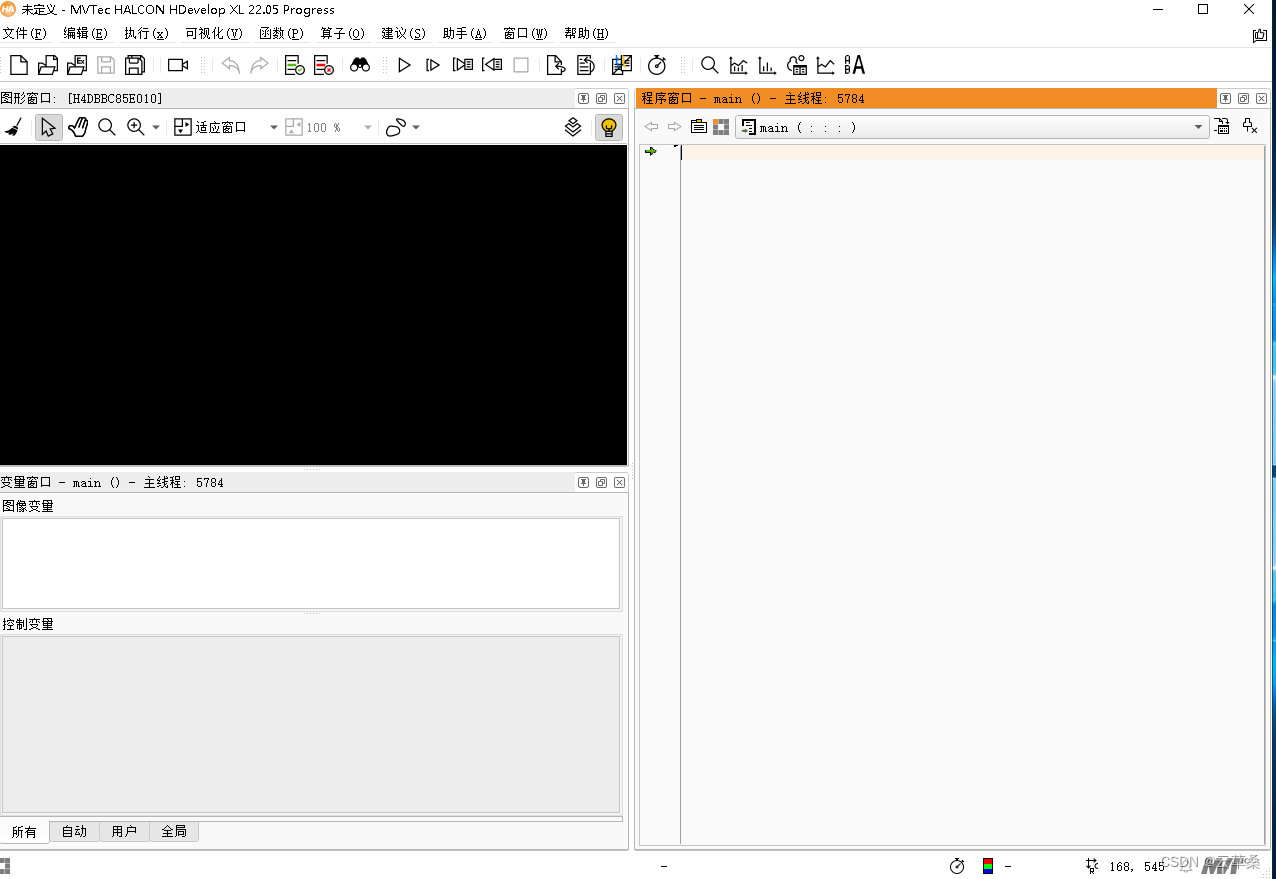1276x879 pixels.
Task: Activate the Step Over execution icon
Action: click(x=432, y=65)
